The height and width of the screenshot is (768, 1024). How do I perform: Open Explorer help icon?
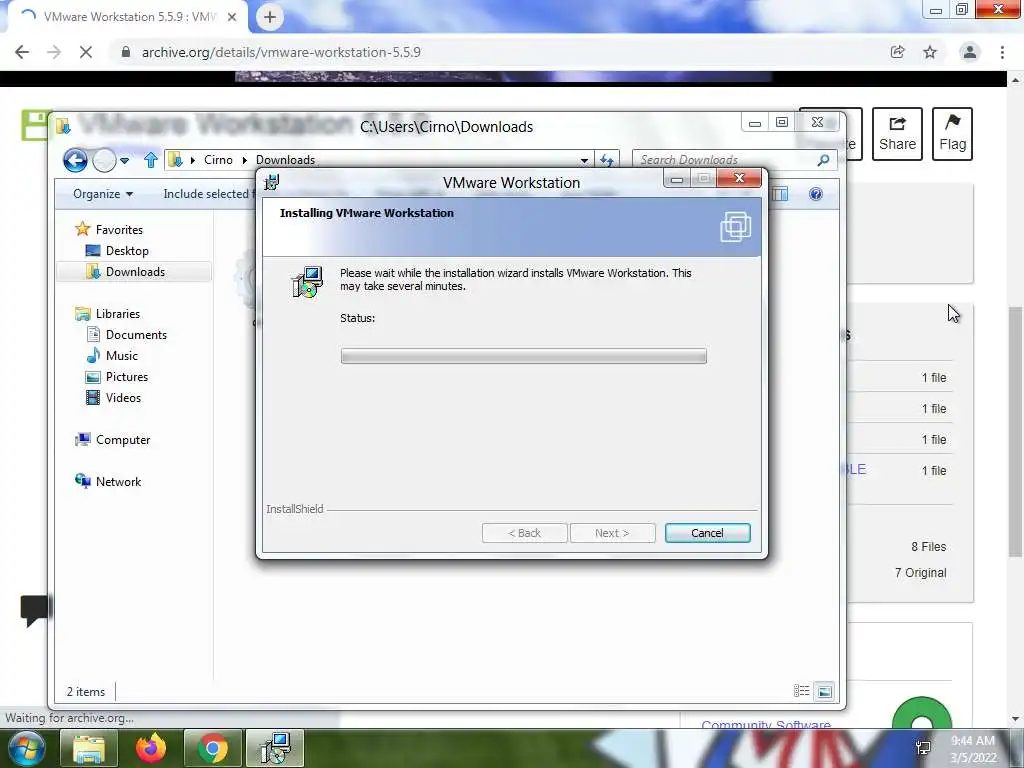pyautogui.click(x=816, y=194)
